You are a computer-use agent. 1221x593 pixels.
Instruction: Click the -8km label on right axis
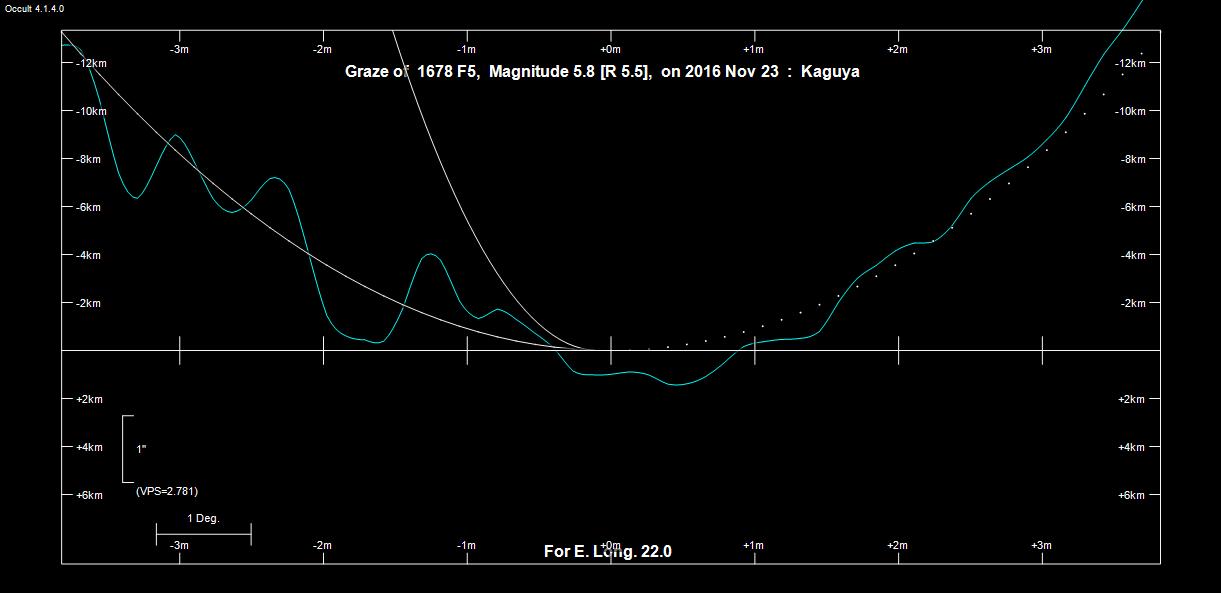tap(1138, 159)
